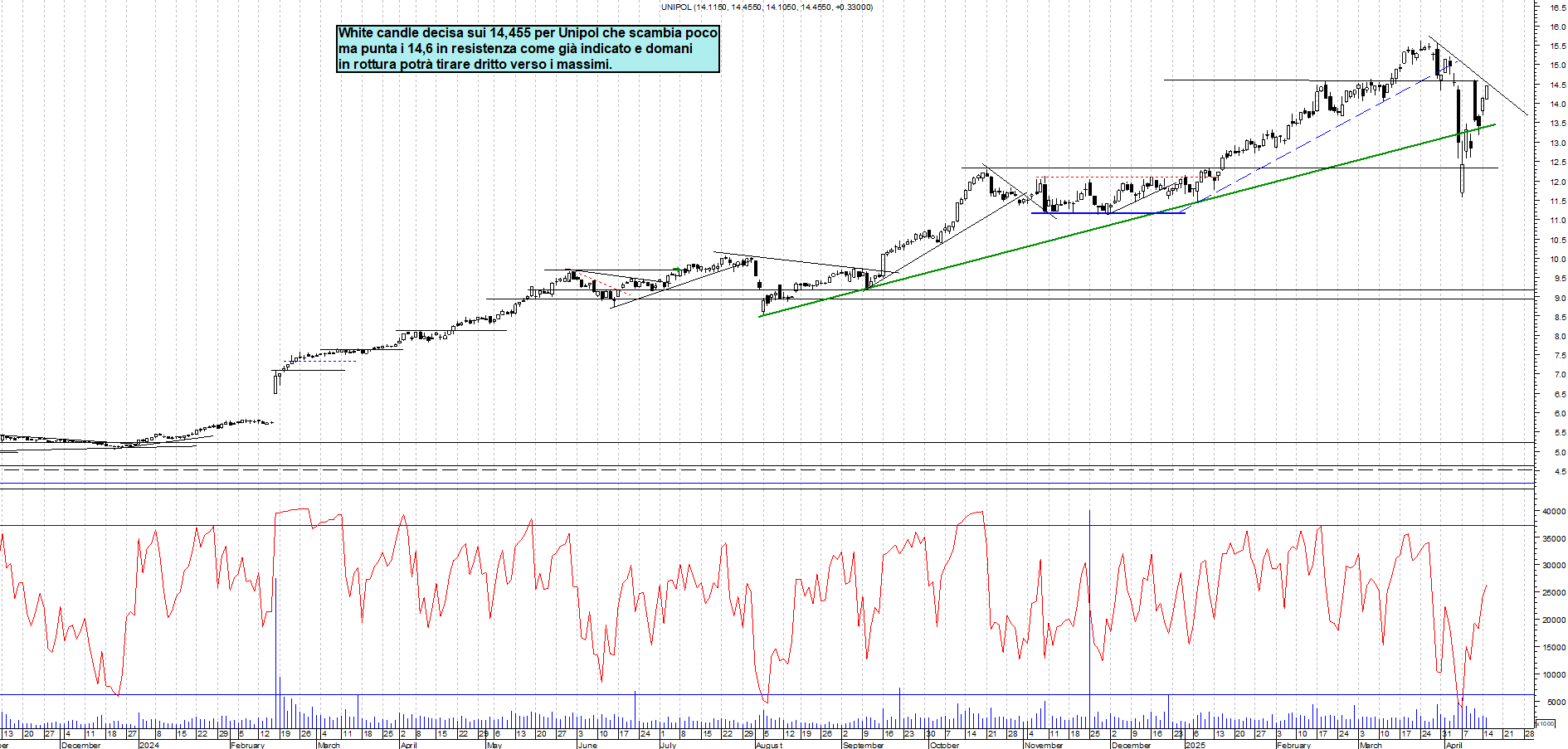Click the 10.0 price axis label
Viewport: 1568px width, 749px height.
pyautogui.click(x=1557, y=259)
